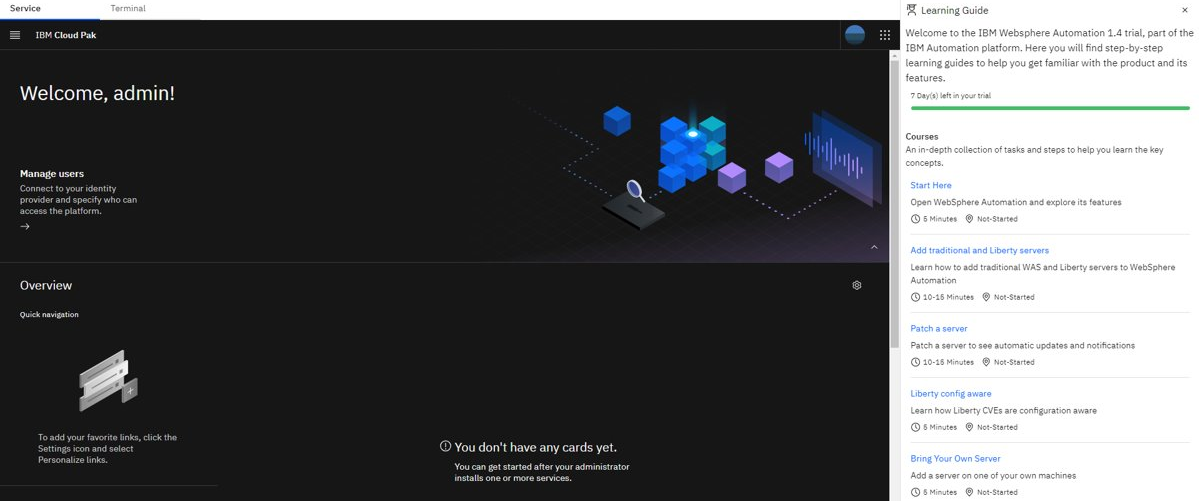Click clock icon under Patch a server
The width and height of the screenshot is (1199, 501).
pyautogui.click(x=915, y=362)
